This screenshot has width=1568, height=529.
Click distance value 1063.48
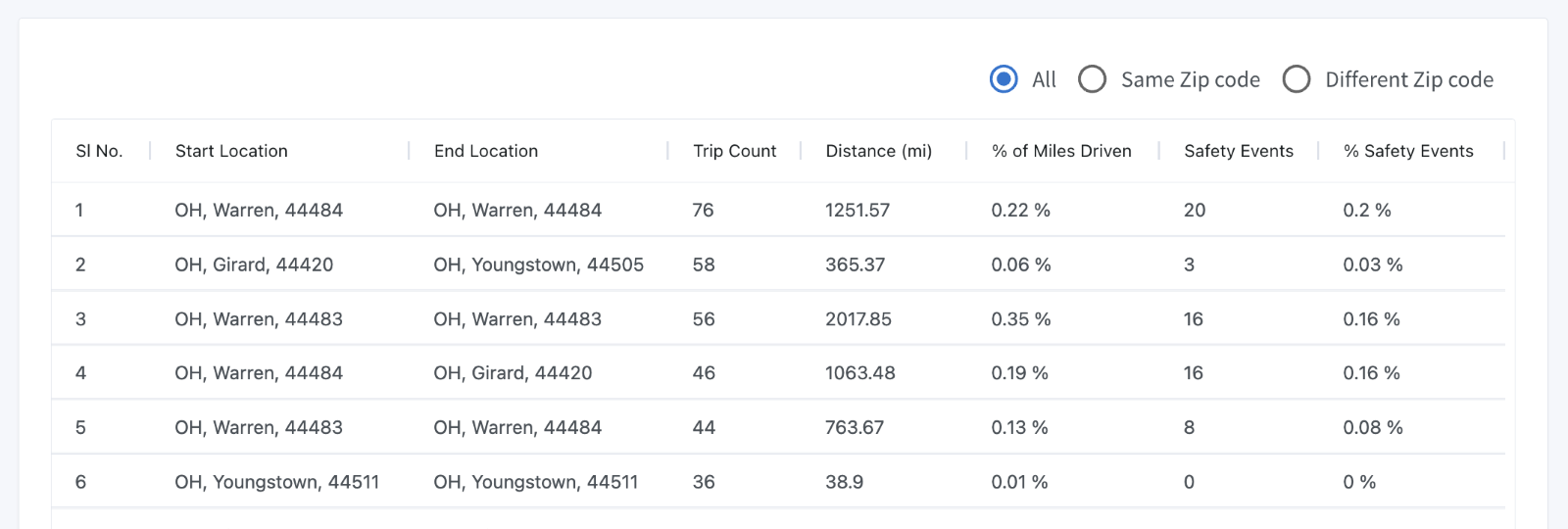pos(860,373)
